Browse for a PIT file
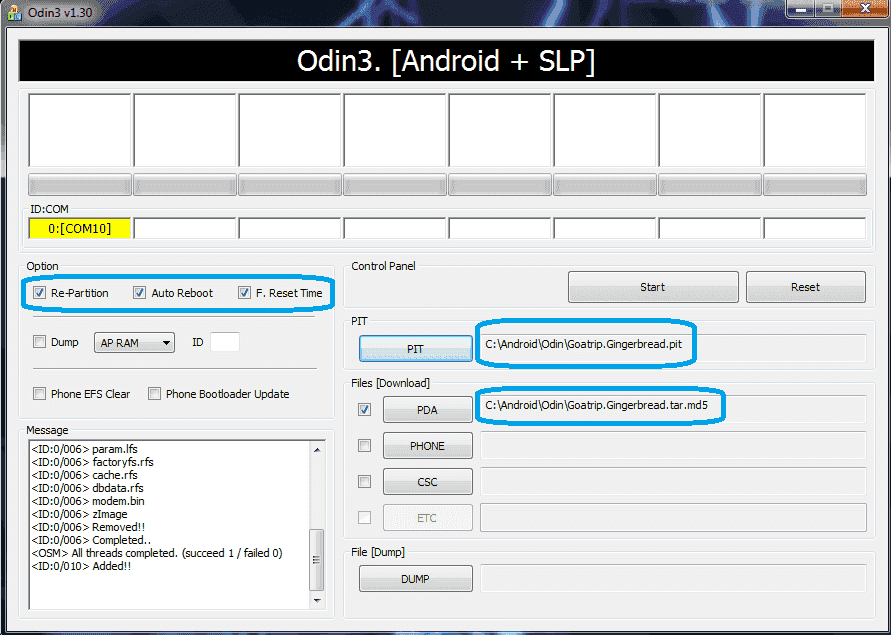Image resolution: width=891 pixels, height=635 pixels. point(415,348)
